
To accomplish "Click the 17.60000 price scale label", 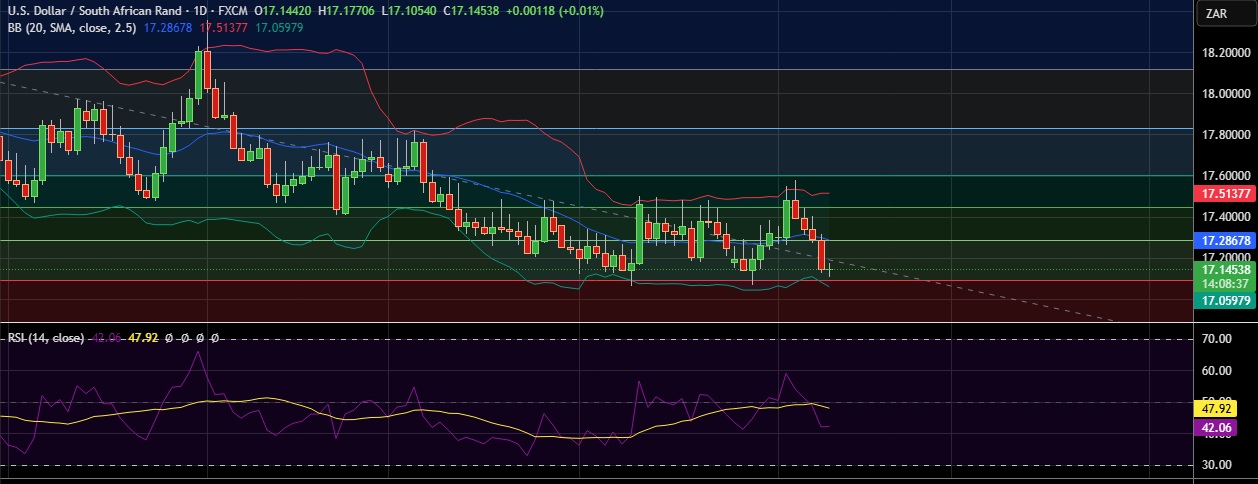I will pyautogui.click(x=1225, y=176).
